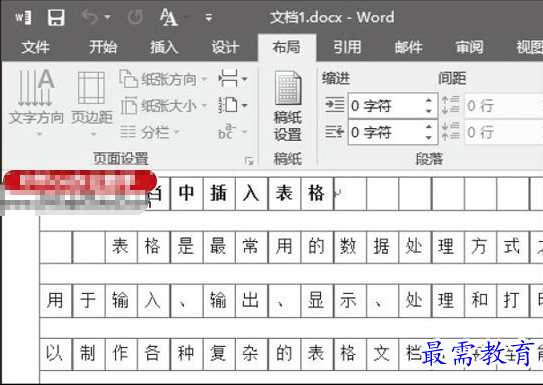Switch to the 邮件 tab
Screen dimensions: 543x385
pos(408,47)
